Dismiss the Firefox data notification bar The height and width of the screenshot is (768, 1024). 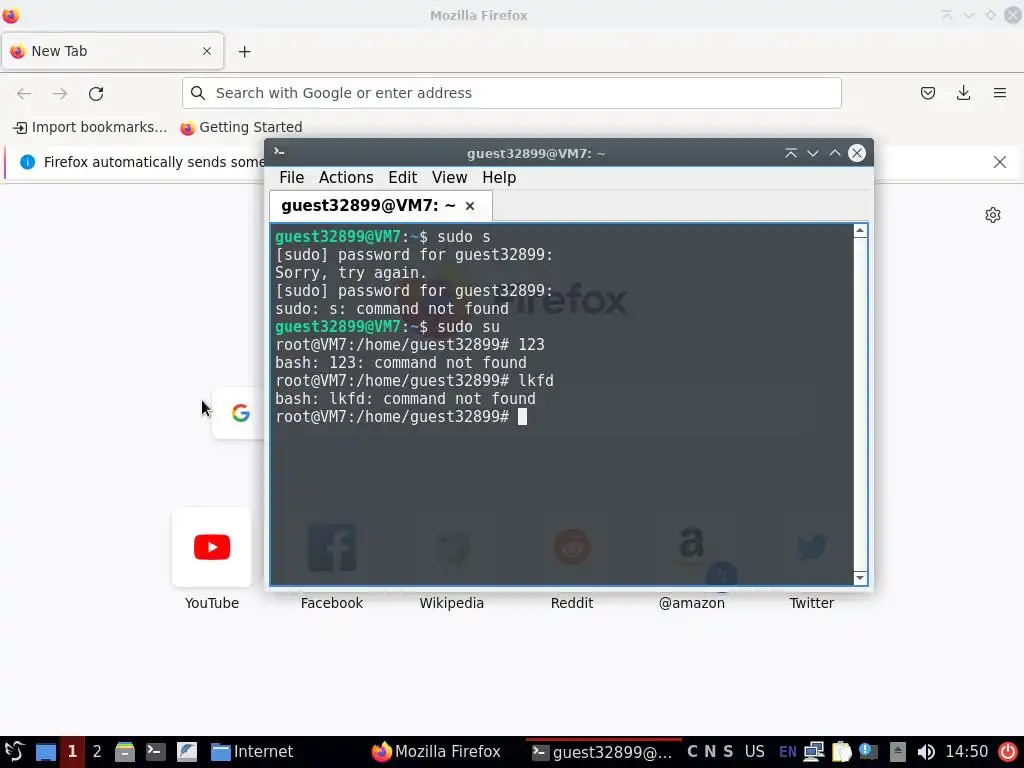point(999,162)
